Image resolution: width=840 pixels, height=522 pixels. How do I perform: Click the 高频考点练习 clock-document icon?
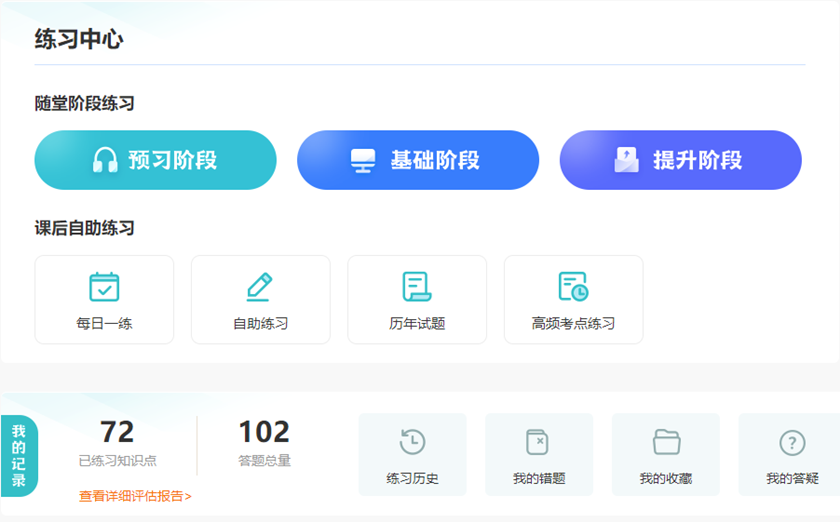click(573, 287)
